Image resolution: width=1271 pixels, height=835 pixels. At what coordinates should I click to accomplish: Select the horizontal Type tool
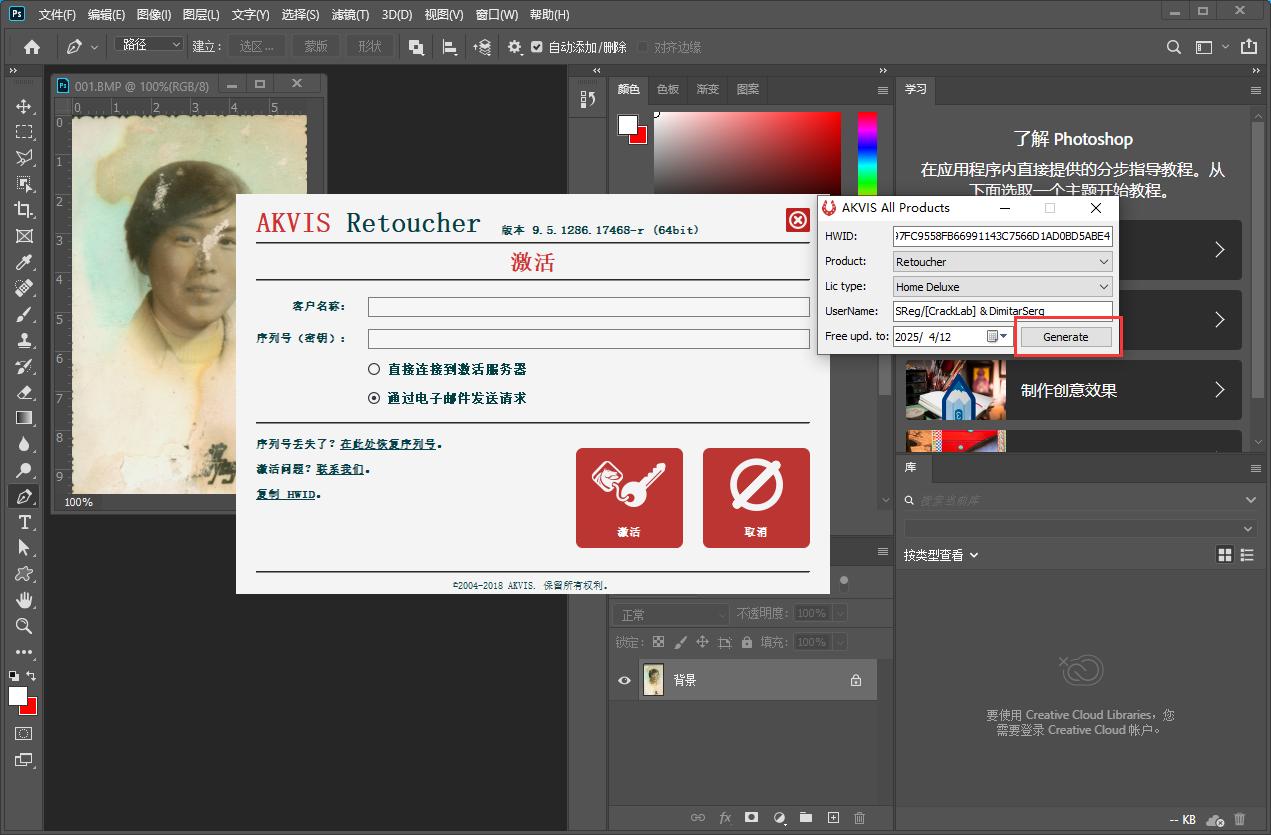24,522
